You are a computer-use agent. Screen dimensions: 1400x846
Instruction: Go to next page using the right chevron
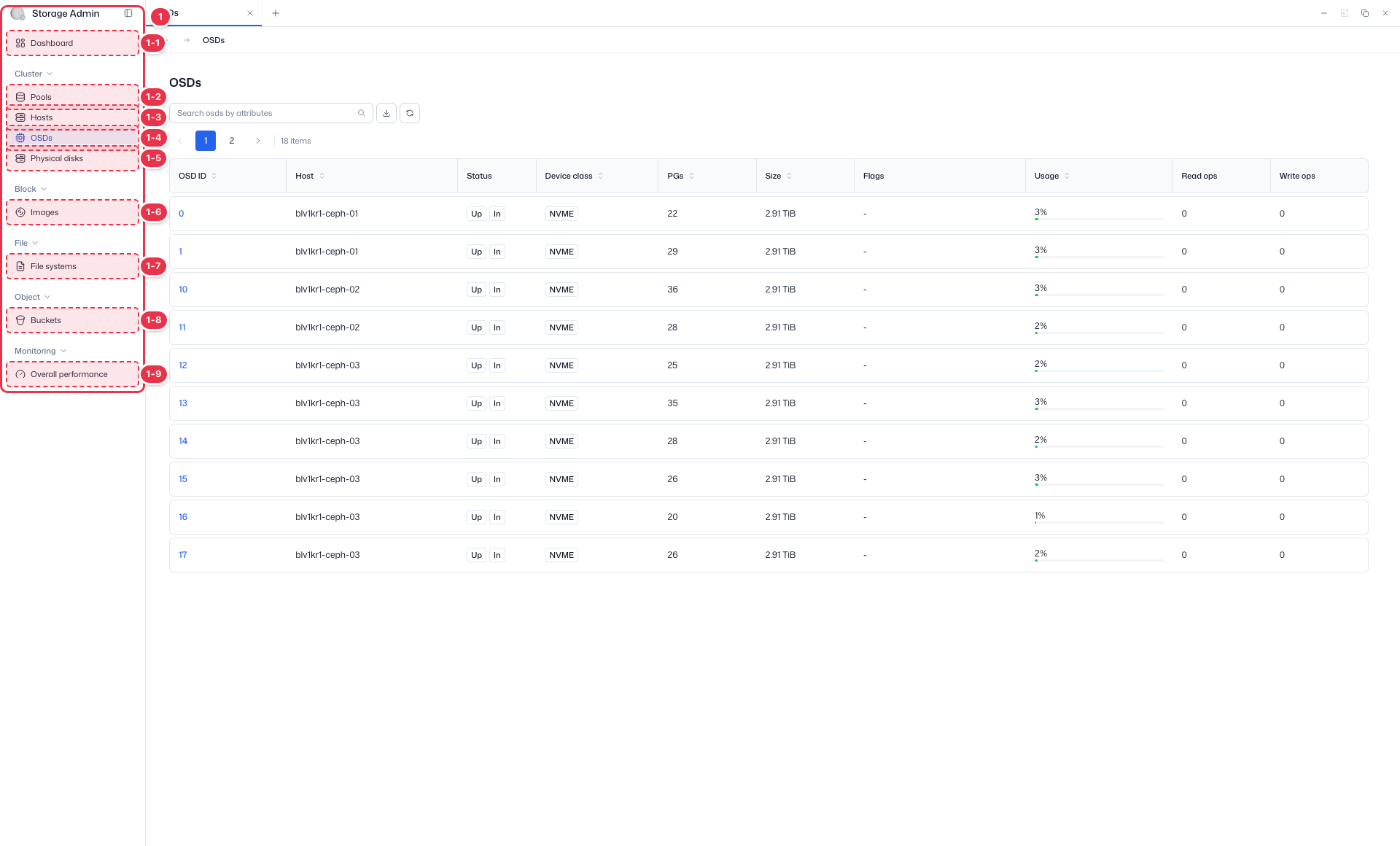258,141
